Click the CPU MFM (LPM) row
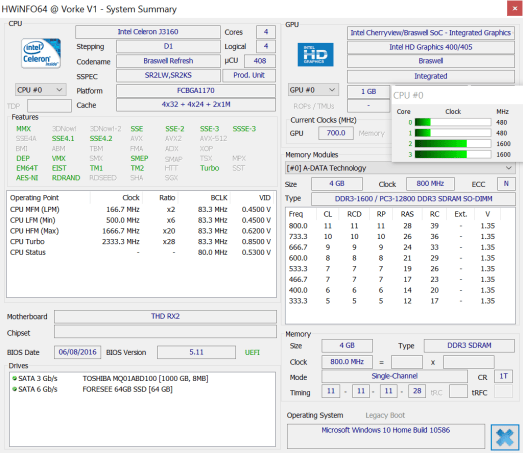525x453 pixels. 141,209
